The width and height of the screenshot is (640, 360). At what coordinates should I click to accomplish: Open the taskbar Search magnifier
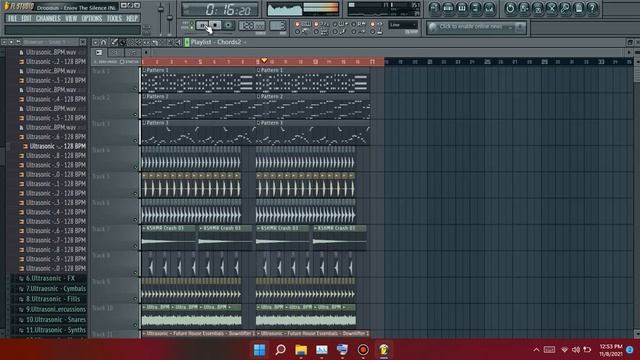click(280, 350)
